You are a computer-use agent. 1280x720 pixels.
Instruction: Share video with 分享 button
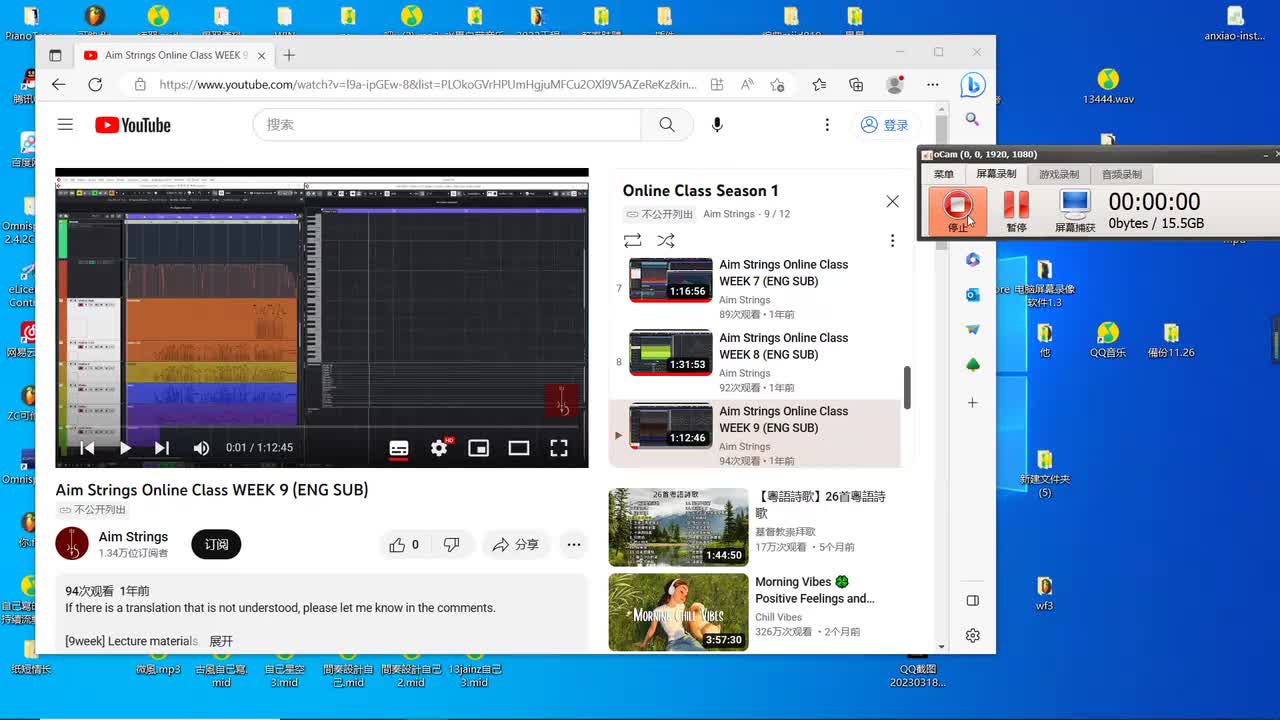point(516,545)
